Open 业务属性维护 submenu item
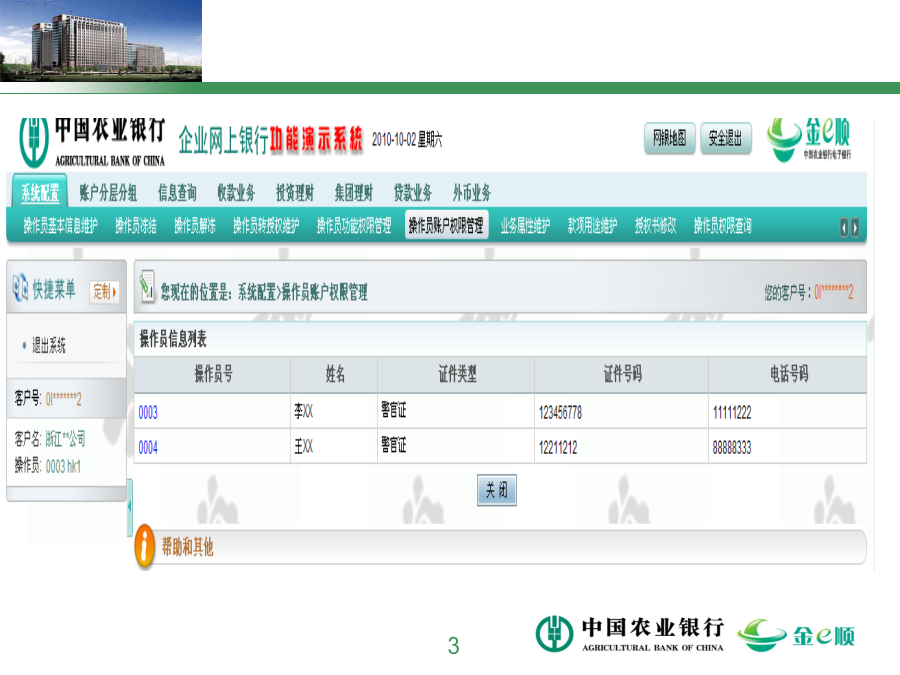Image resolution: width=900 pixels, height=675 pixels. point(525,226)
